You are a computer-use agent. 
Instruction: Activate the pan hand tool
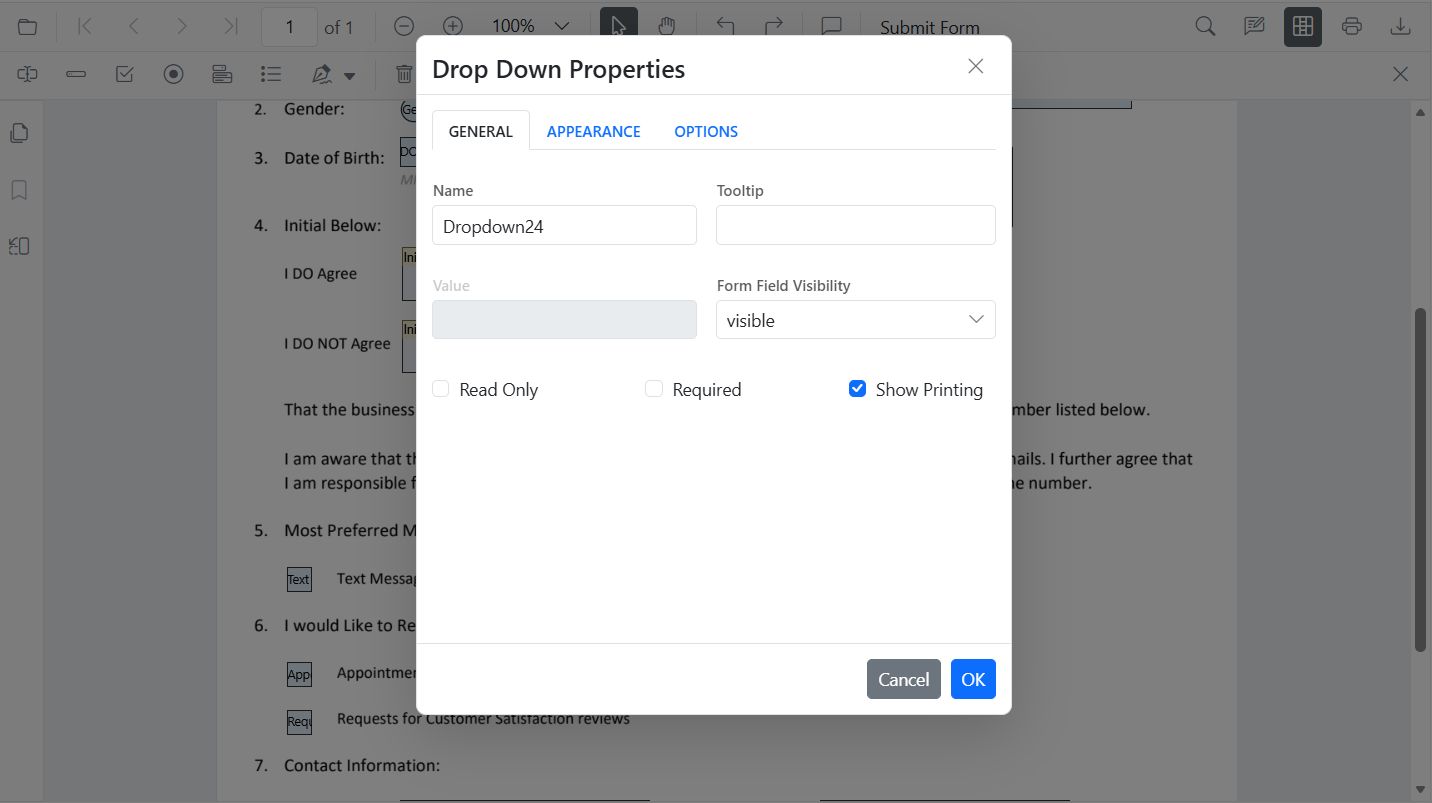[667, 26]
